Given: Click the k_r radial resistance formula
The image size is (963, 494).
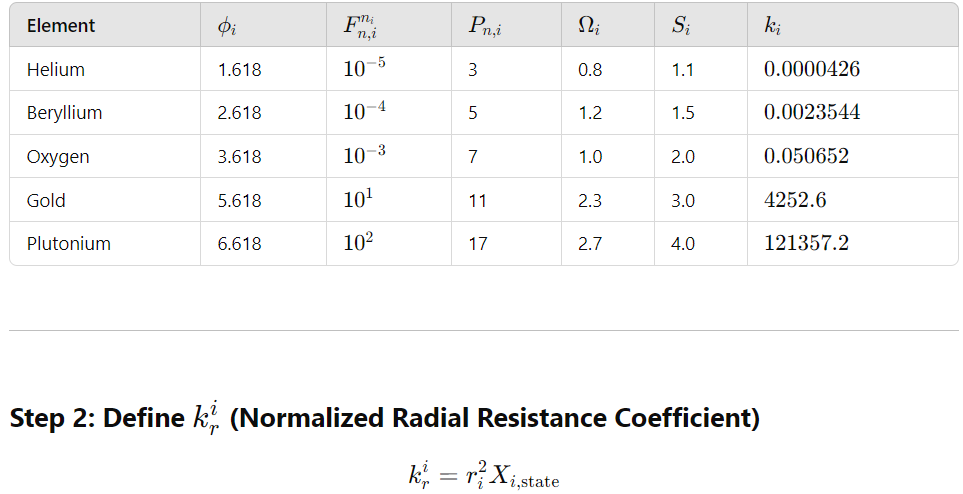Looking at the screenshot, I should click(x=484, y=476).
